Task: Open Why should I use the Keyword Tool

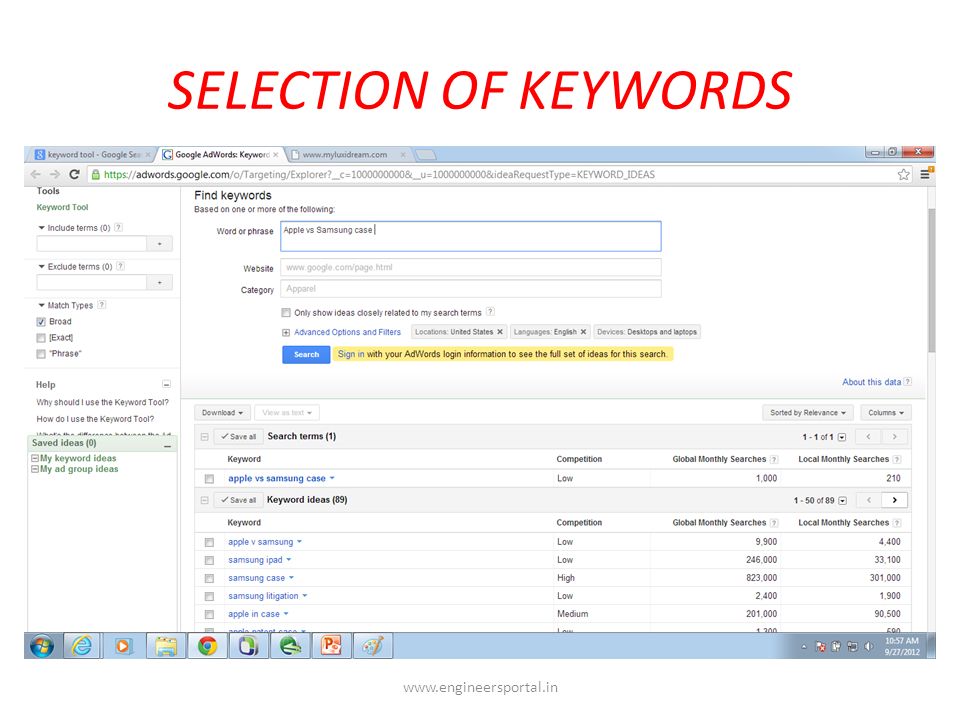Action: click(102, 402)
